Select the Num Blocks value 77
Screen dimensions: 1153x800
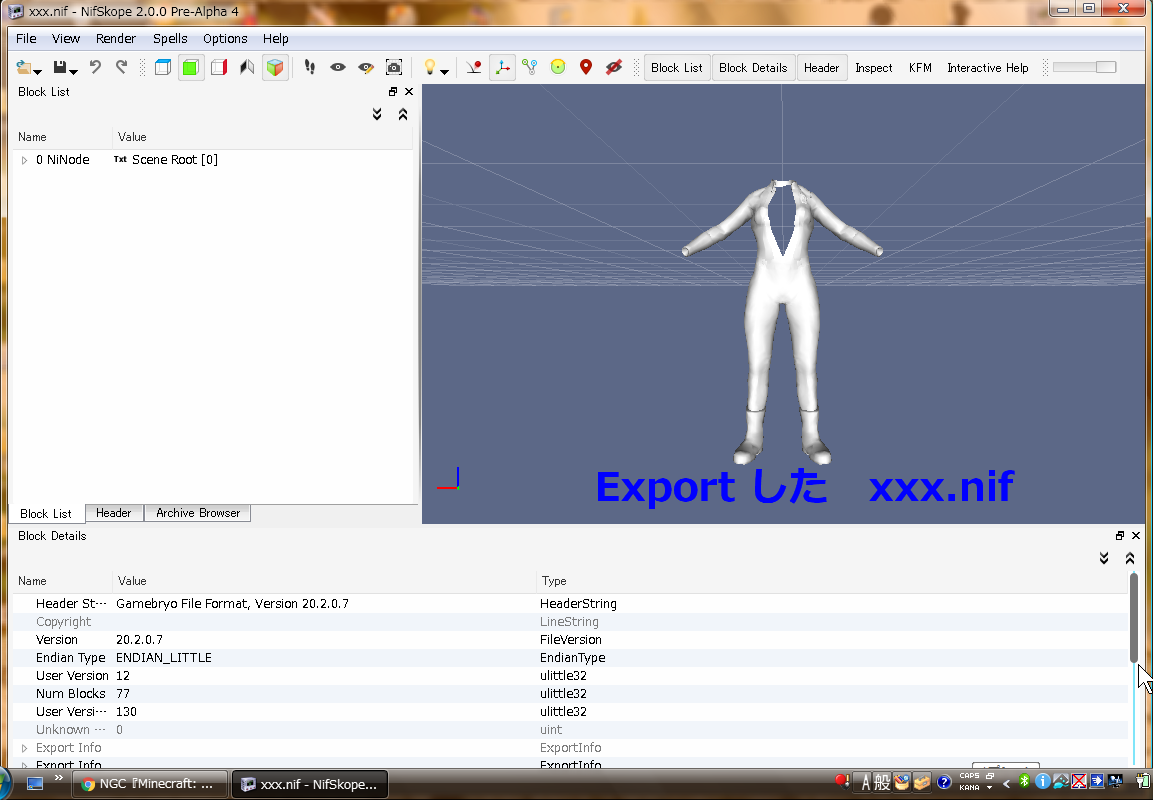pos(123,693)
